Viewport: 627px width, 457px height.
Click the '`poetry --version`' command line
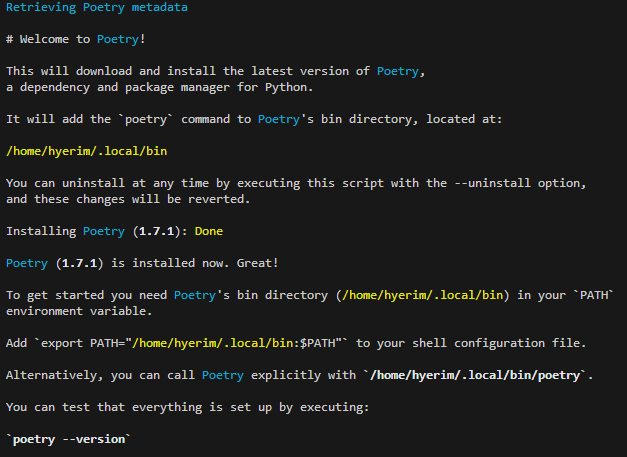coord(68,439)
